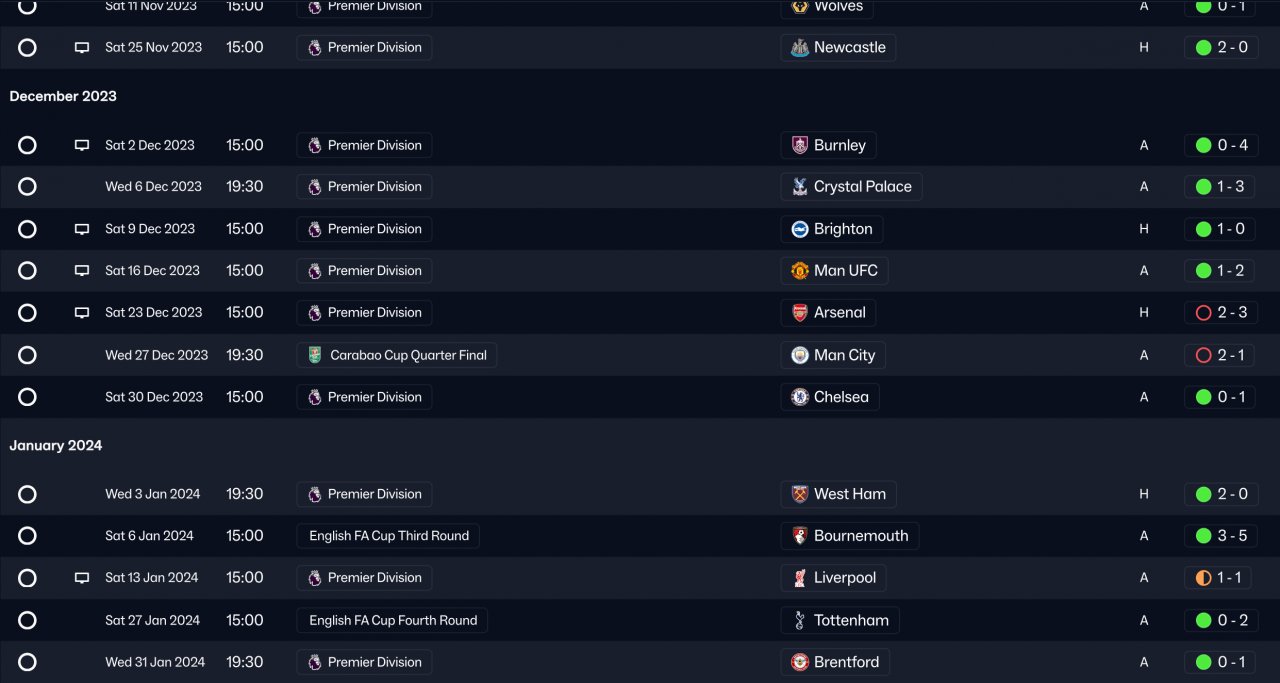Open the Brighton team button
1280x683 pixels.
[x=831, y=229]
